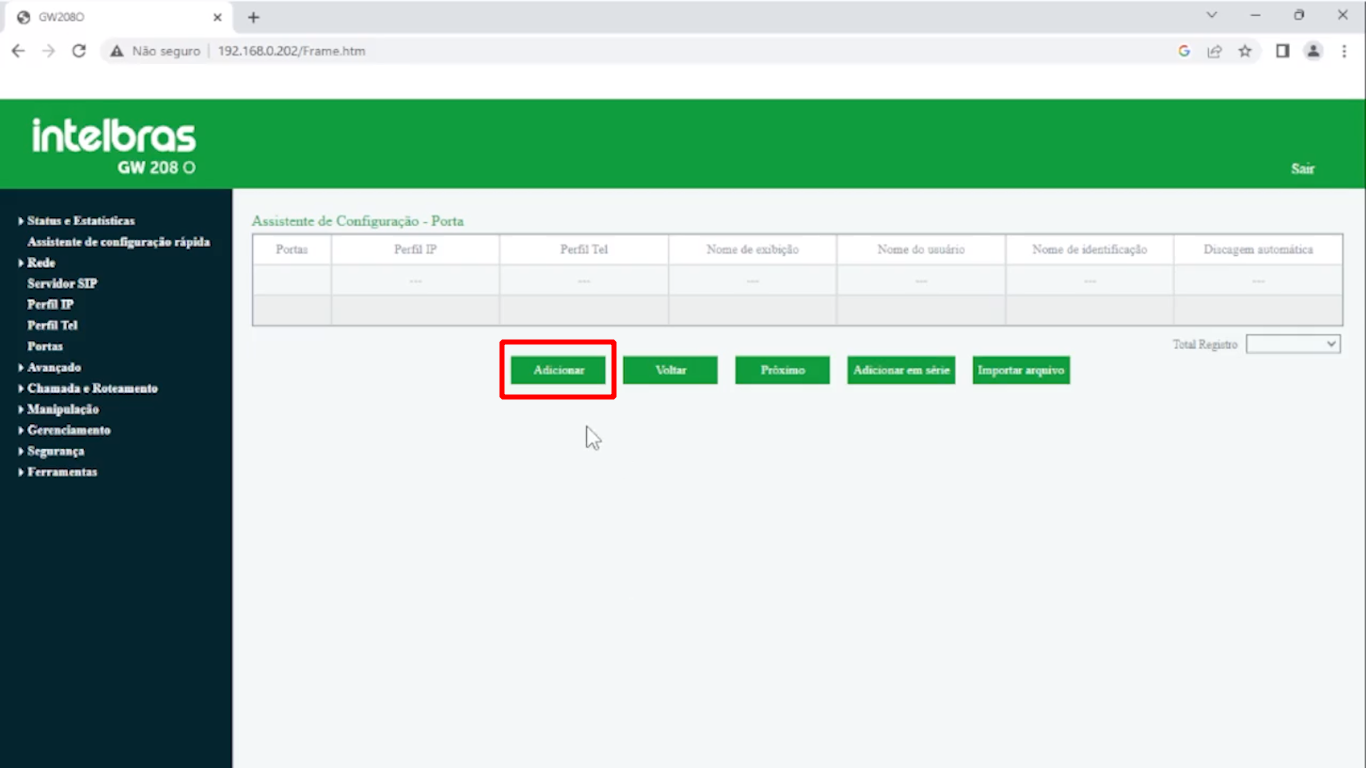Click Discagem automática column header

coord(1258,250)
